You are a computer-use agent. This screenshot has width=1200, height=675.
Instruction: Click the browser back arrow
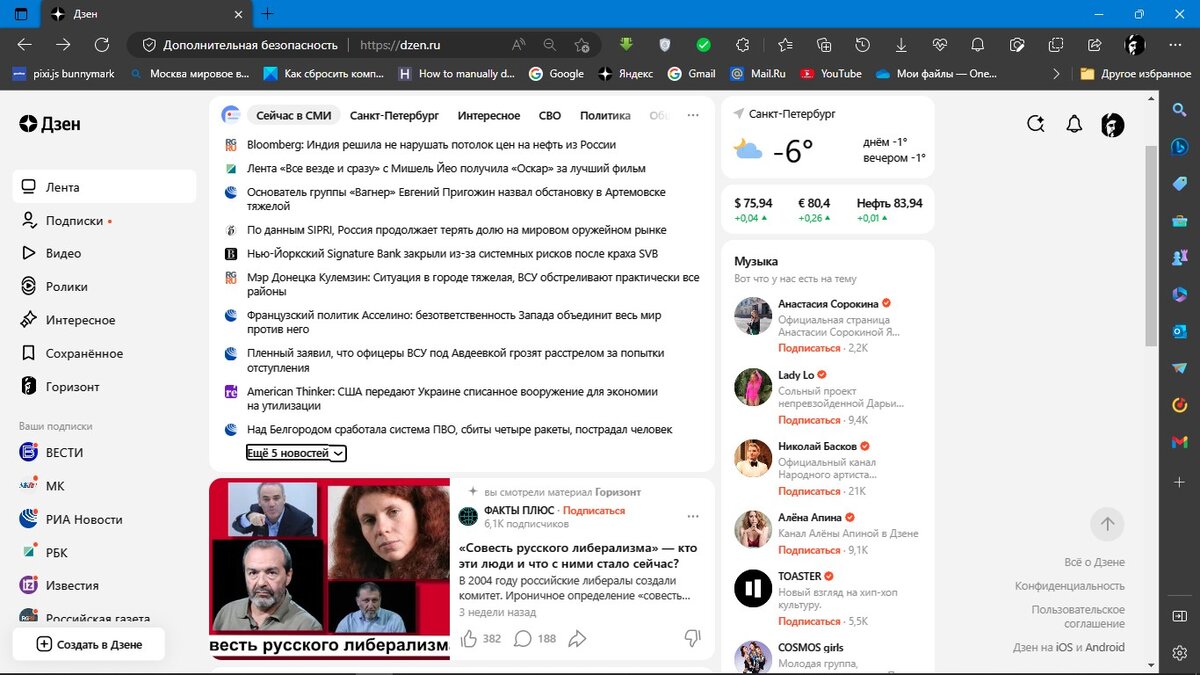(x=25, y=45)
